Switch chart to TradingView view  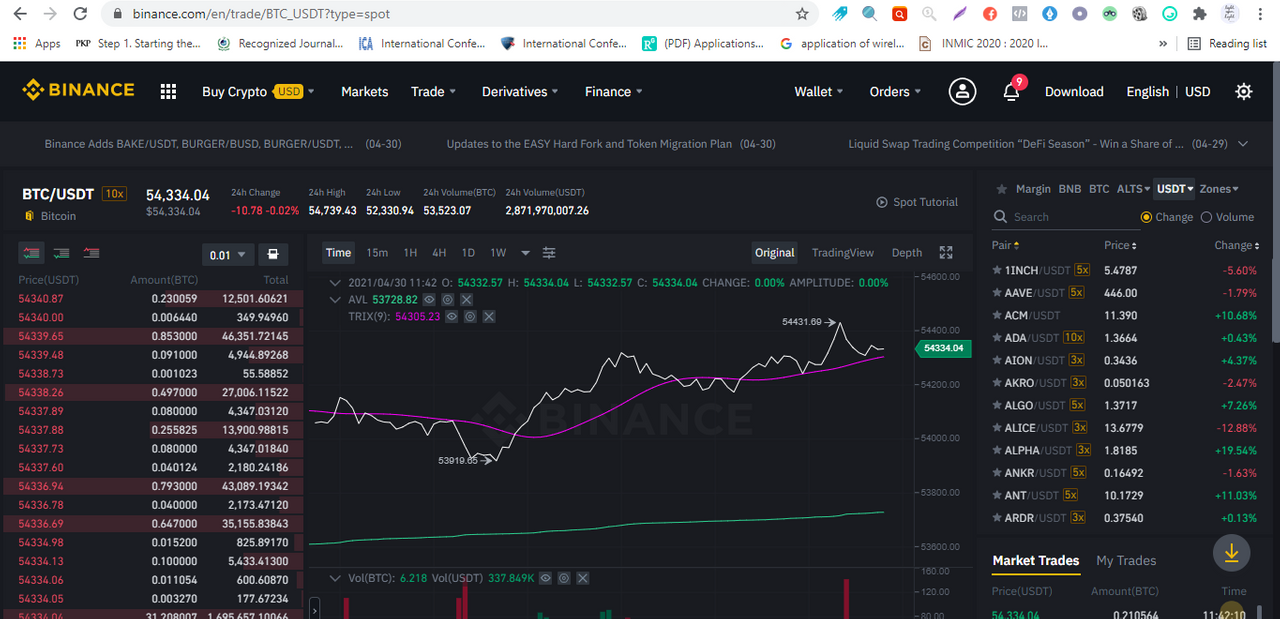[x=843, y=253]
